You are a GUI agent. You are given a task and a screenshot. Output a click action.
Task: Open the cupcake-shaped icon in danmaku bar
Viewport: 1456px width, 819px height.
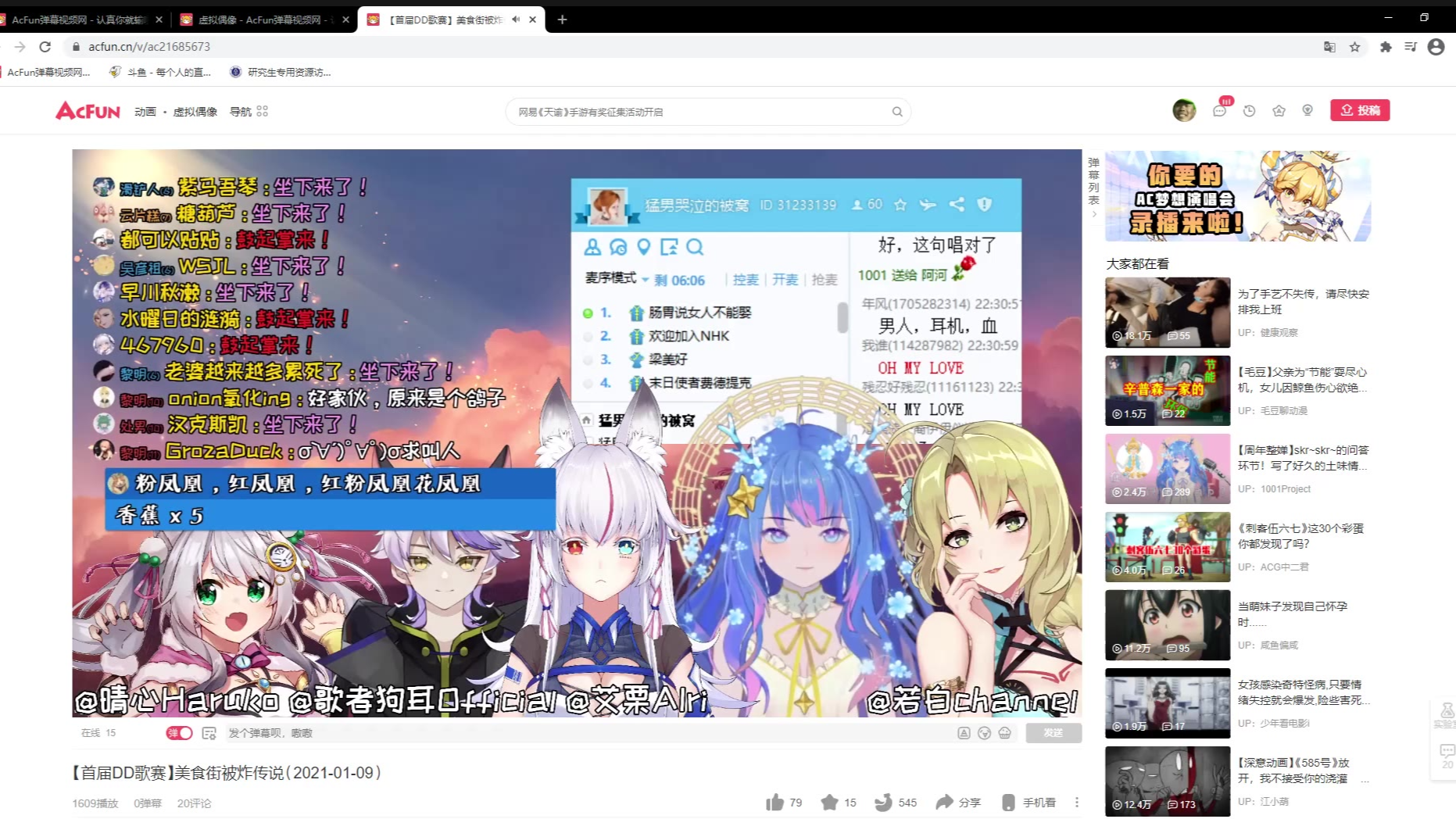pos(1004,733)
